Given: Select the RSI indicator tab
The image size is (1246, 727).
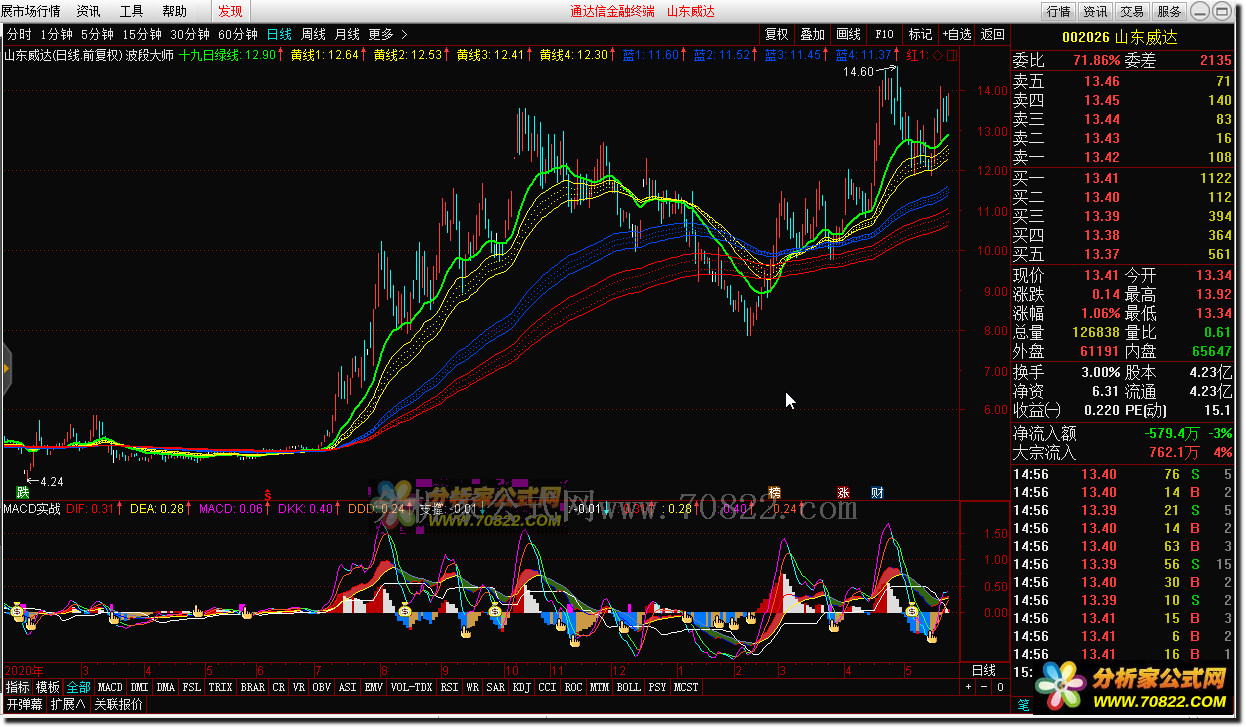Looking at the screenshot, I should (x=450, y=687).
